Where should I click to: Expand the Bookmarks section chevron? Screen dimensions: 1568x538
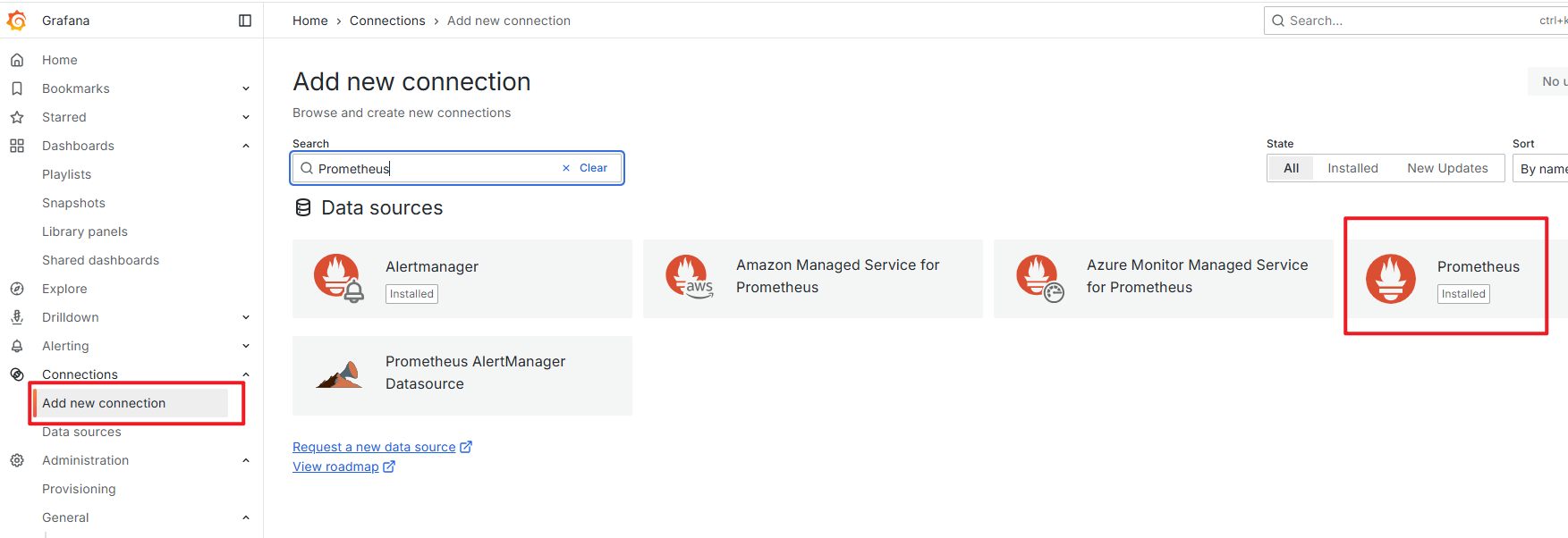(x=246, y=88)
